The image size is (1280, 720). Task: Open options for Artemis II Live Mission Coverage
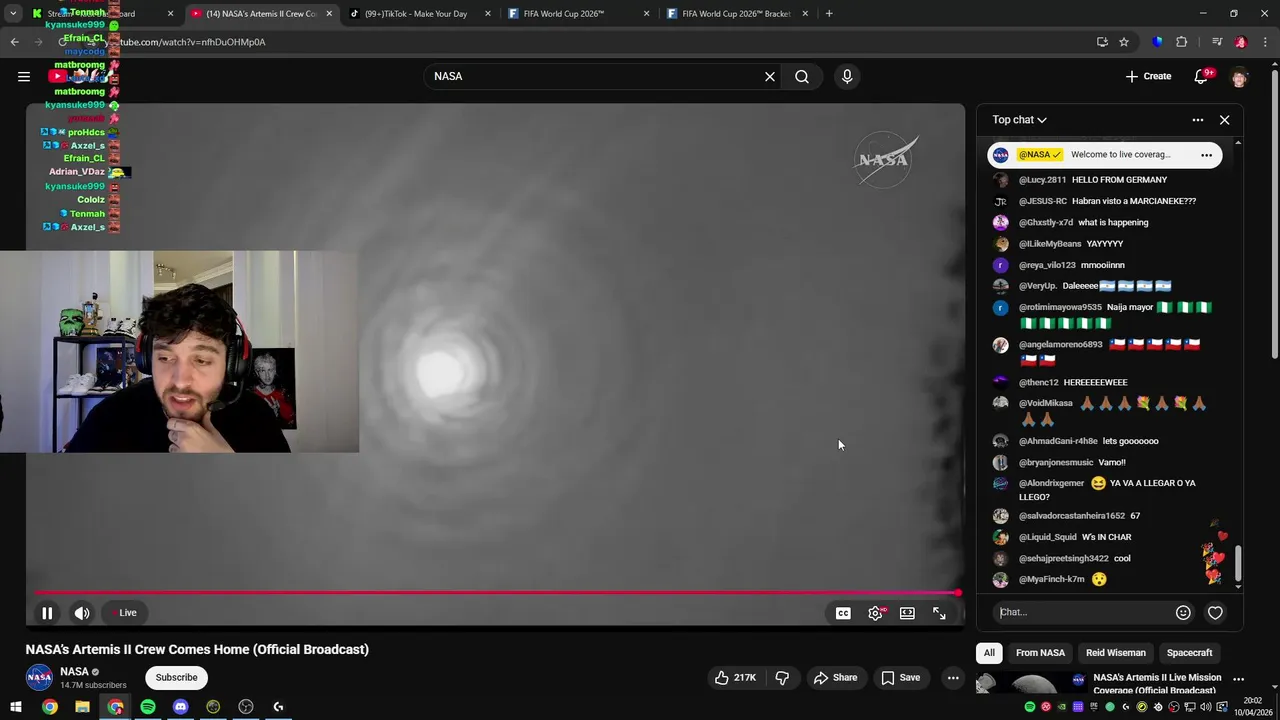click(x=1238, y=680)
